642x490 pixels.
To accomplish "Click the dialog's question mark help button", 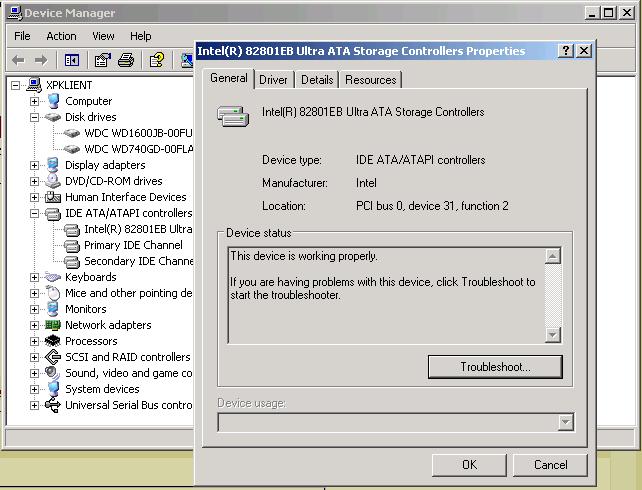I will tap(565, 51).
